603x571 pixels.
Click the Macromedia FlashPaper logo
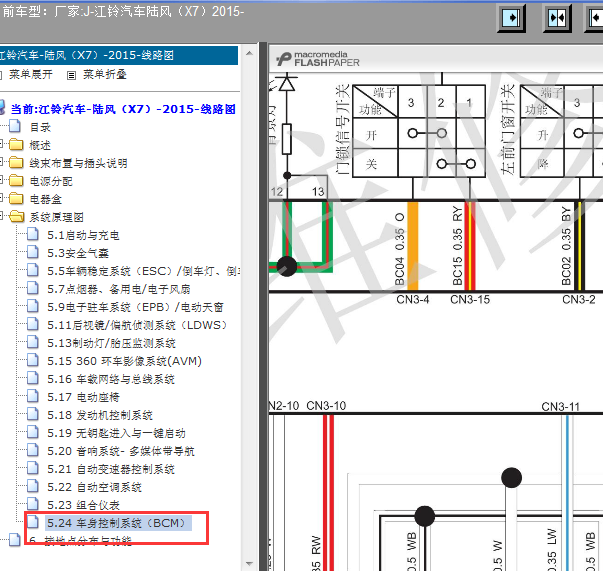point(318,59)
